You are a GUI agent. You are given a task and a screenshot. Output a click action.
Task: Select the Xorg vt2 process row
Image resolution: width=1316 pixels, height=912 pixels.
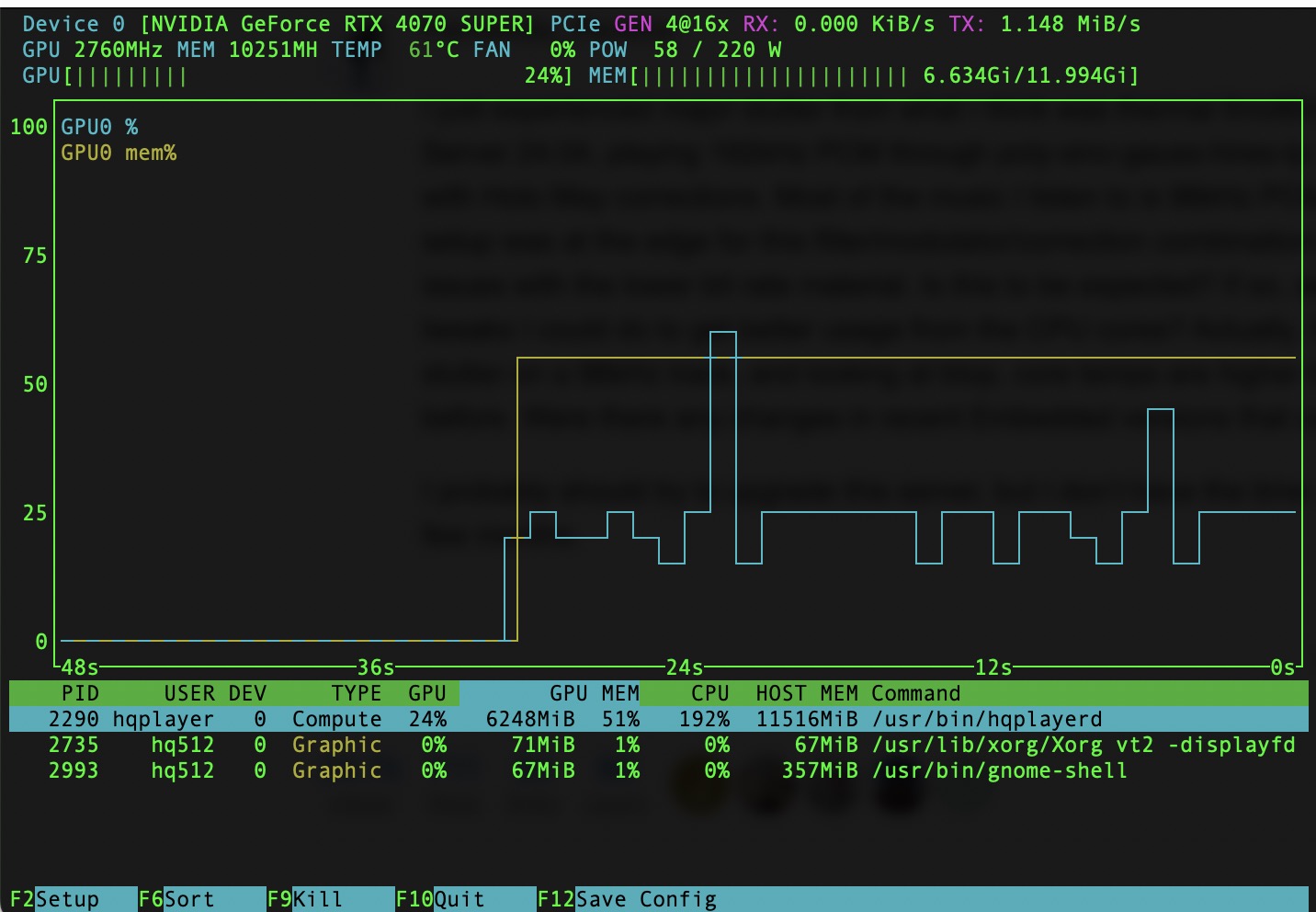click(x=659, y=745)
